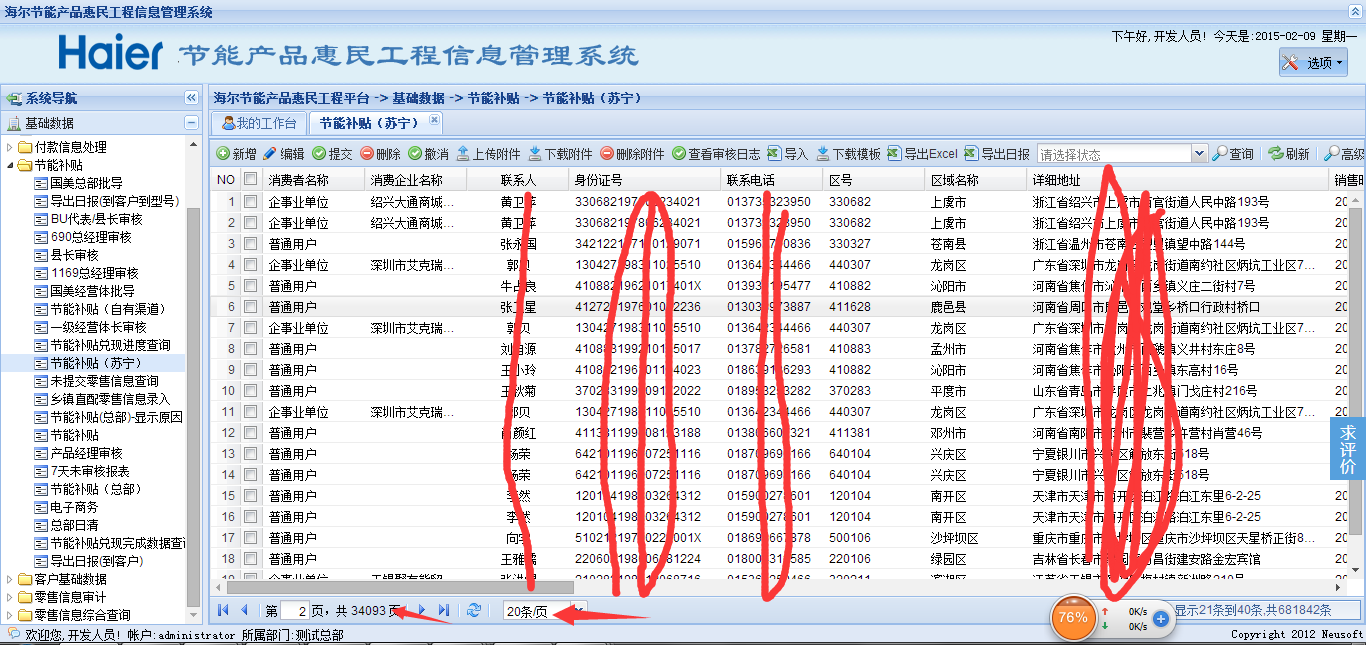
Task: Expand the 付款信息处理 folder
Action: tap(11, 147)
